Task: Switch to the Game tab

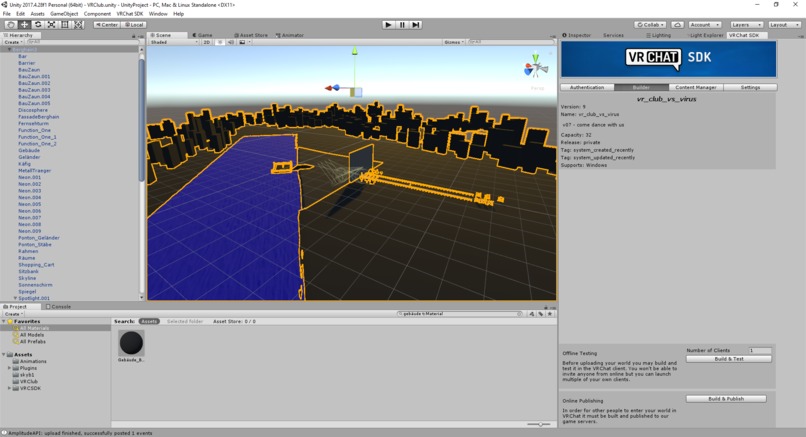Action: (203, 35)
